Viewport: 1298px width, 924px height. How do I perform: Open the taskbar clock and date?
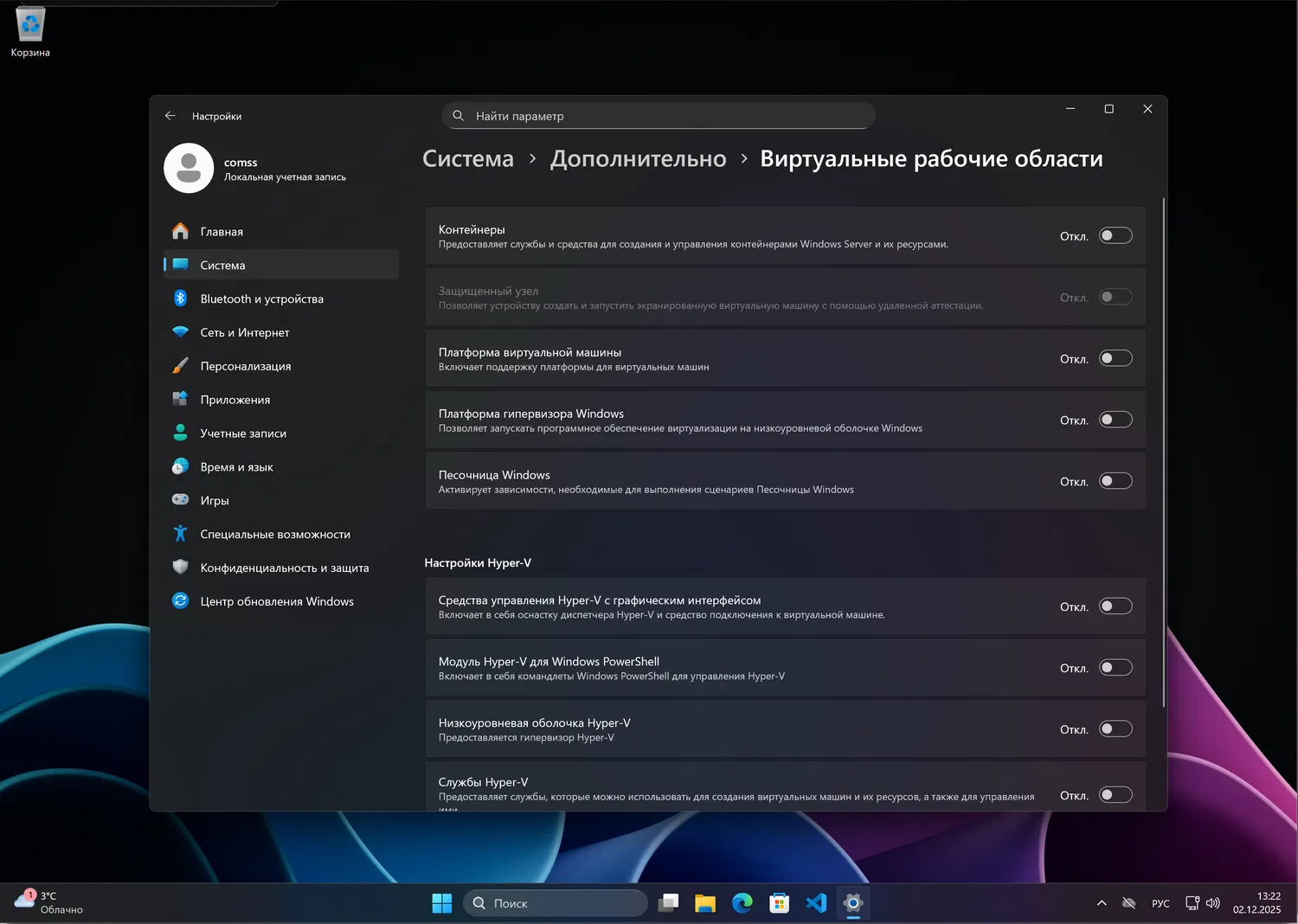(1256, 903)
